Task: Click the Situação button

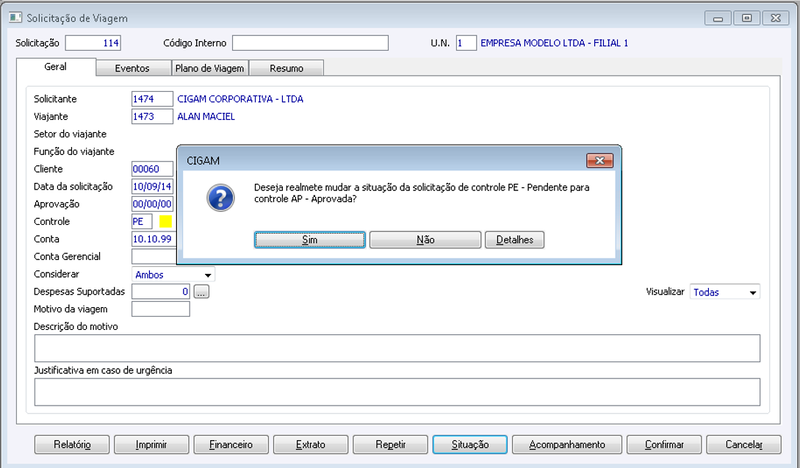Action: point(470,445)
